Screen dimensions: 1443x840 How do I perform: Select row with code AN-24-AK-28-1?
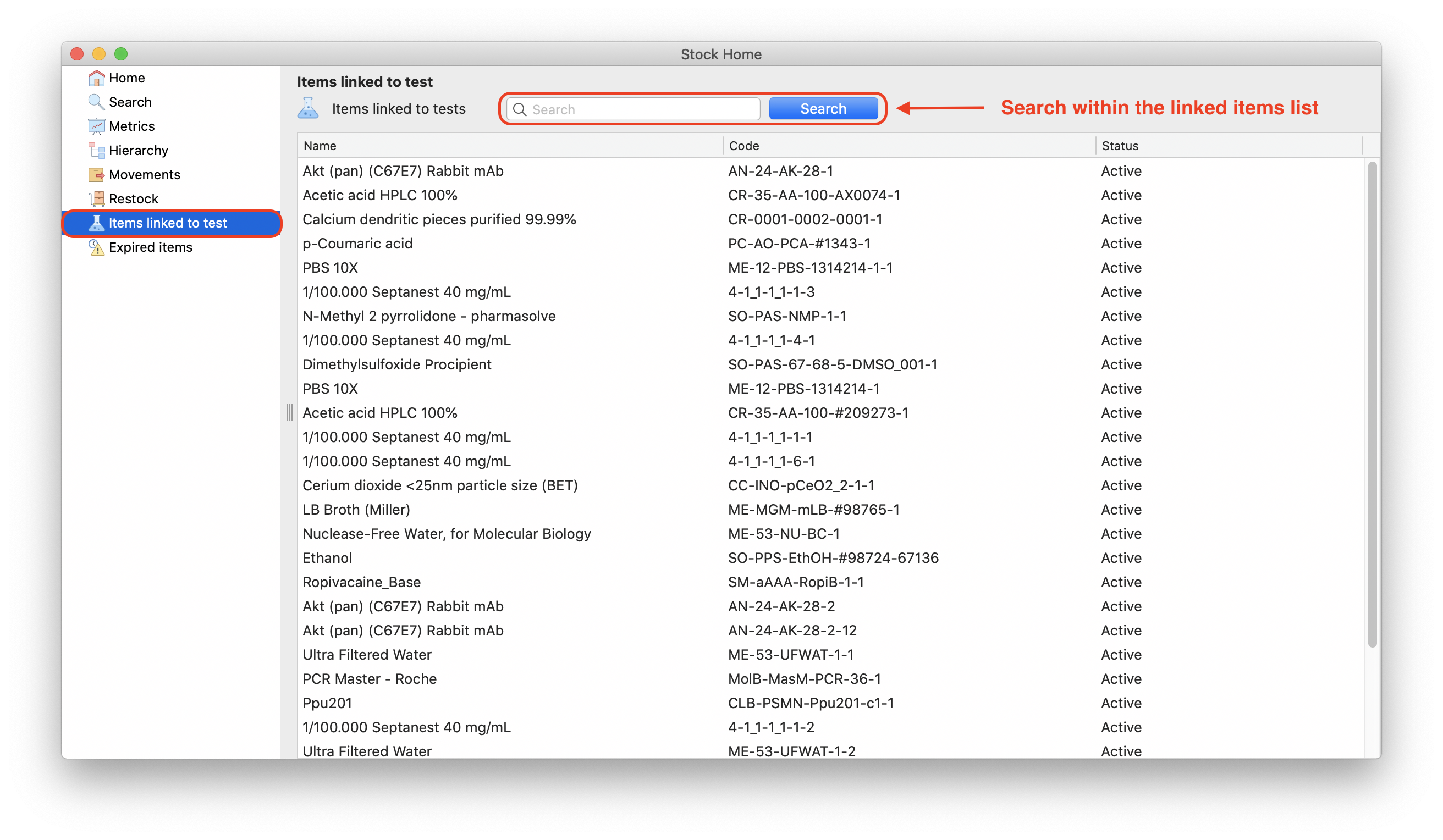pos(830,170)
